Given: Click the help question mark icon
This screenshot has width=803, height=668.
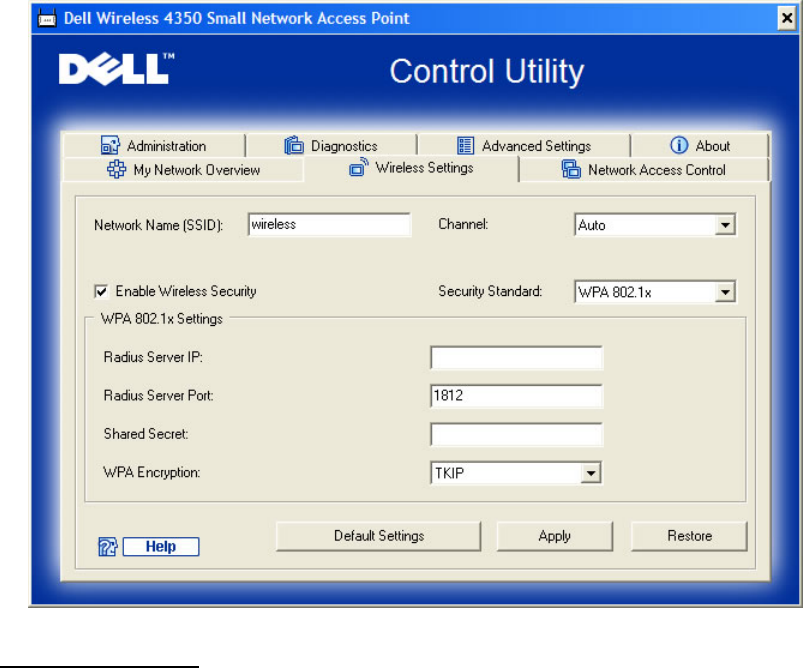Looking at the screenshot, I should tap(108, 547).
